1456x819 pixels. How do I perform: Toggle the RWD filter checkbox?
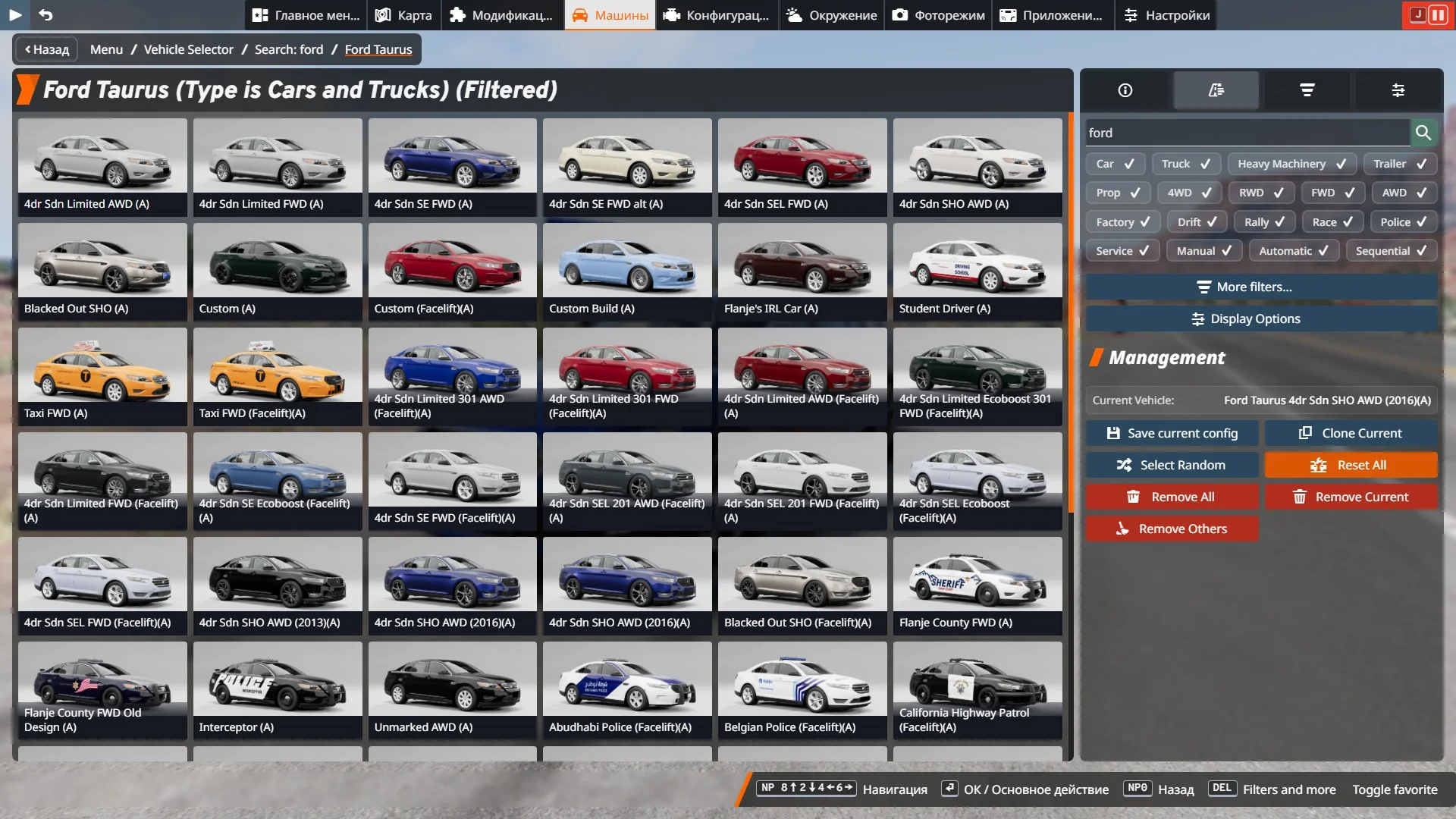1261,193
